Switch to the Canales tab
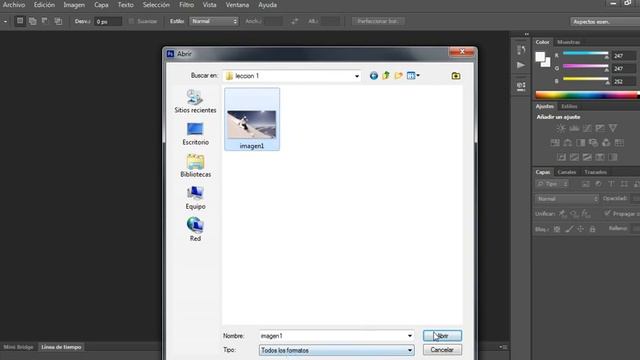 click(567, 172)
